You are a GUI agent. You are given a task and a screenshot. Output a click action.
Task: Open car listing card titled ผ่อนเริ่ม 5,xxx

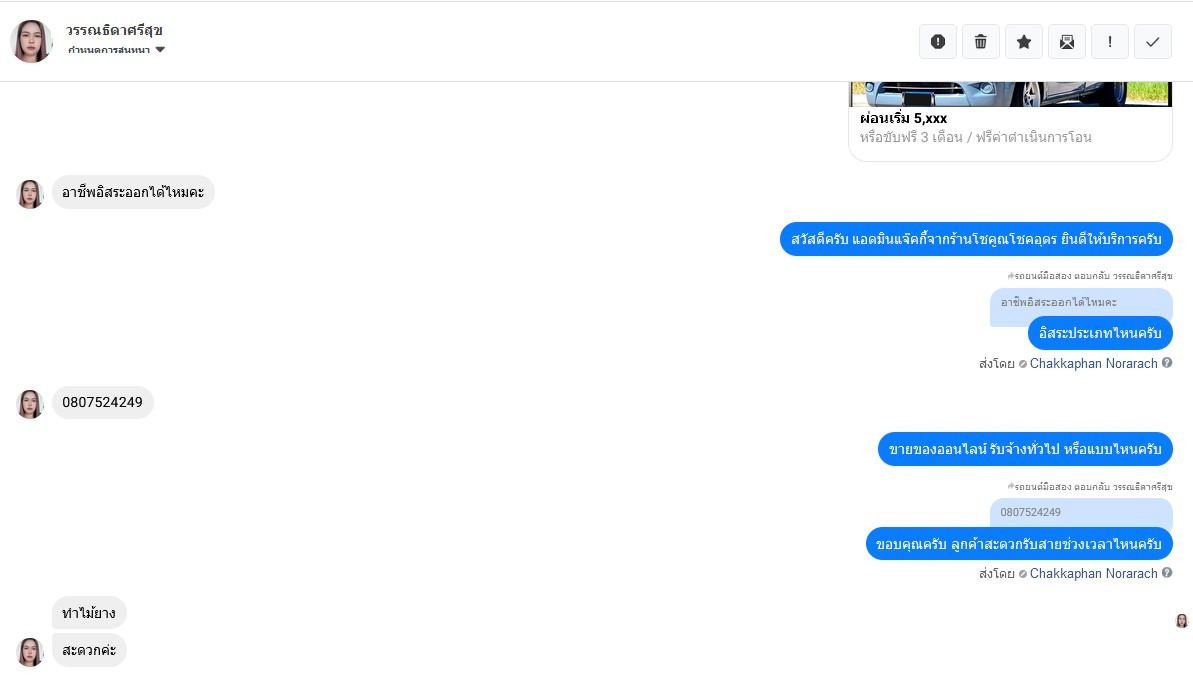(x=1010, y=122)
